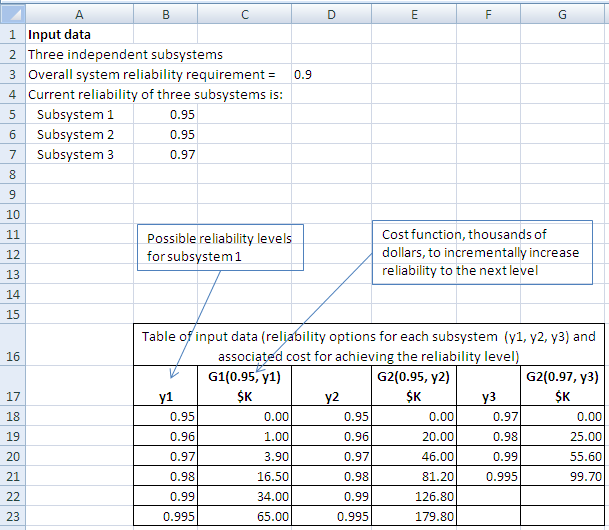Select Subsystem 1 reliability value in B5
This screenshot has width=609, height=530.
pyautogui.click(x=165, y=114)
